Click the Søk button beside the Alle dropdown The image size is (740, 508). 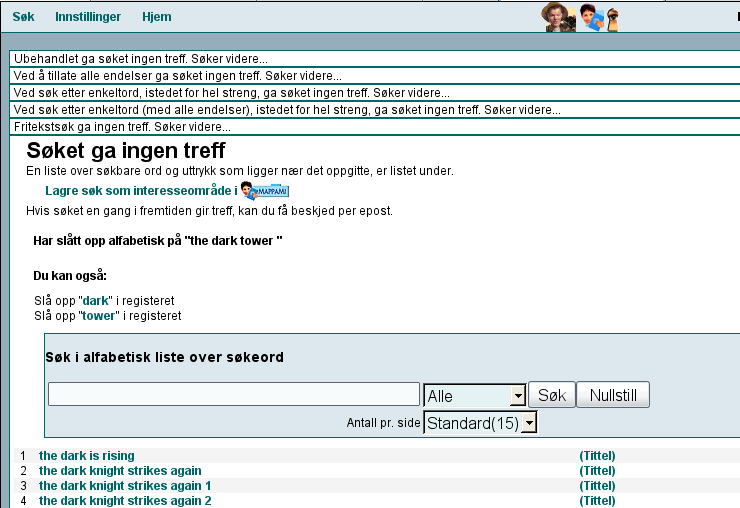pyautogui.click(x=552, y=395)
